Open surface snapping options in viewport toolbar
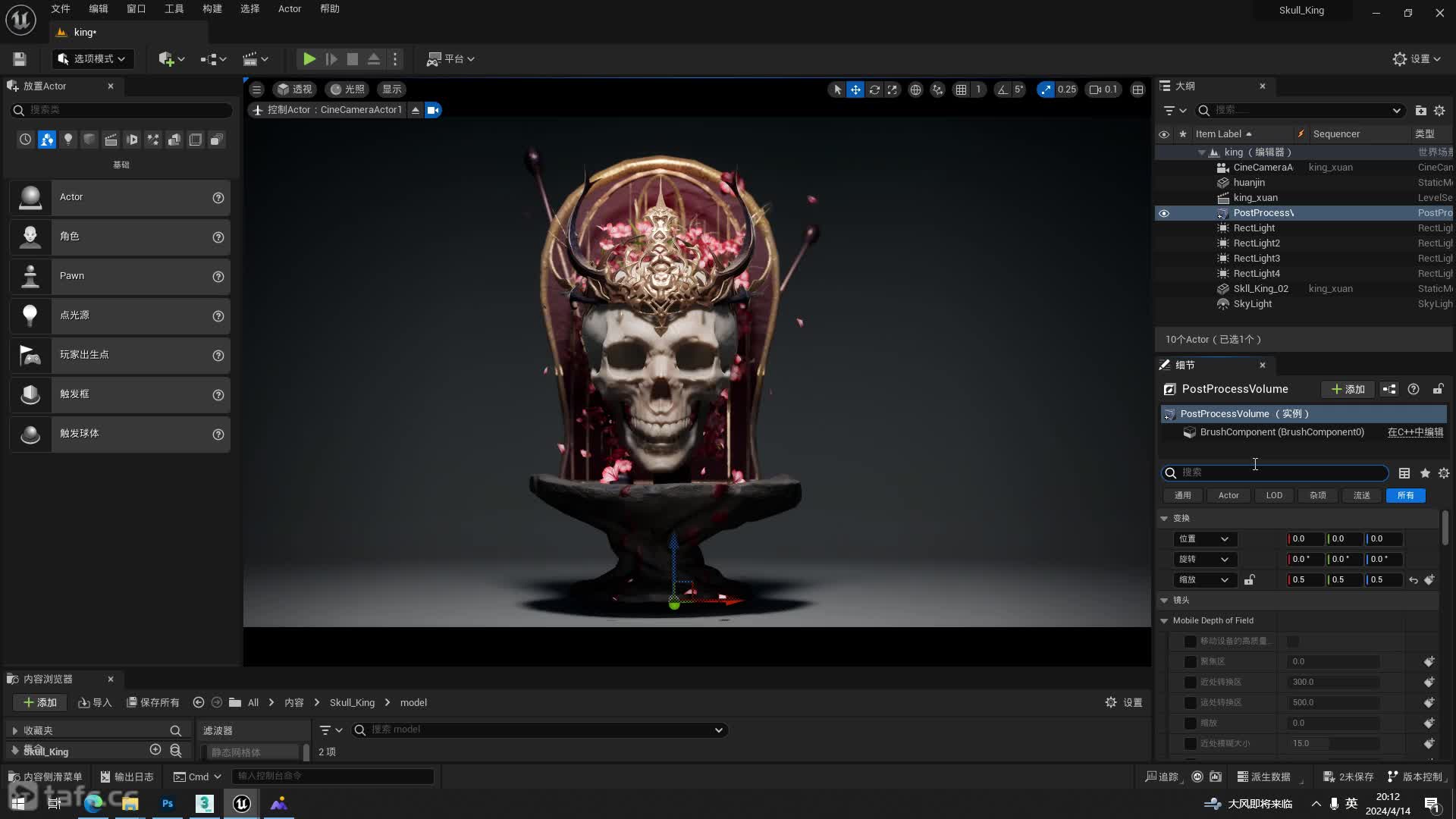This screenshot has height=819, width=1456. click(937, 89)
